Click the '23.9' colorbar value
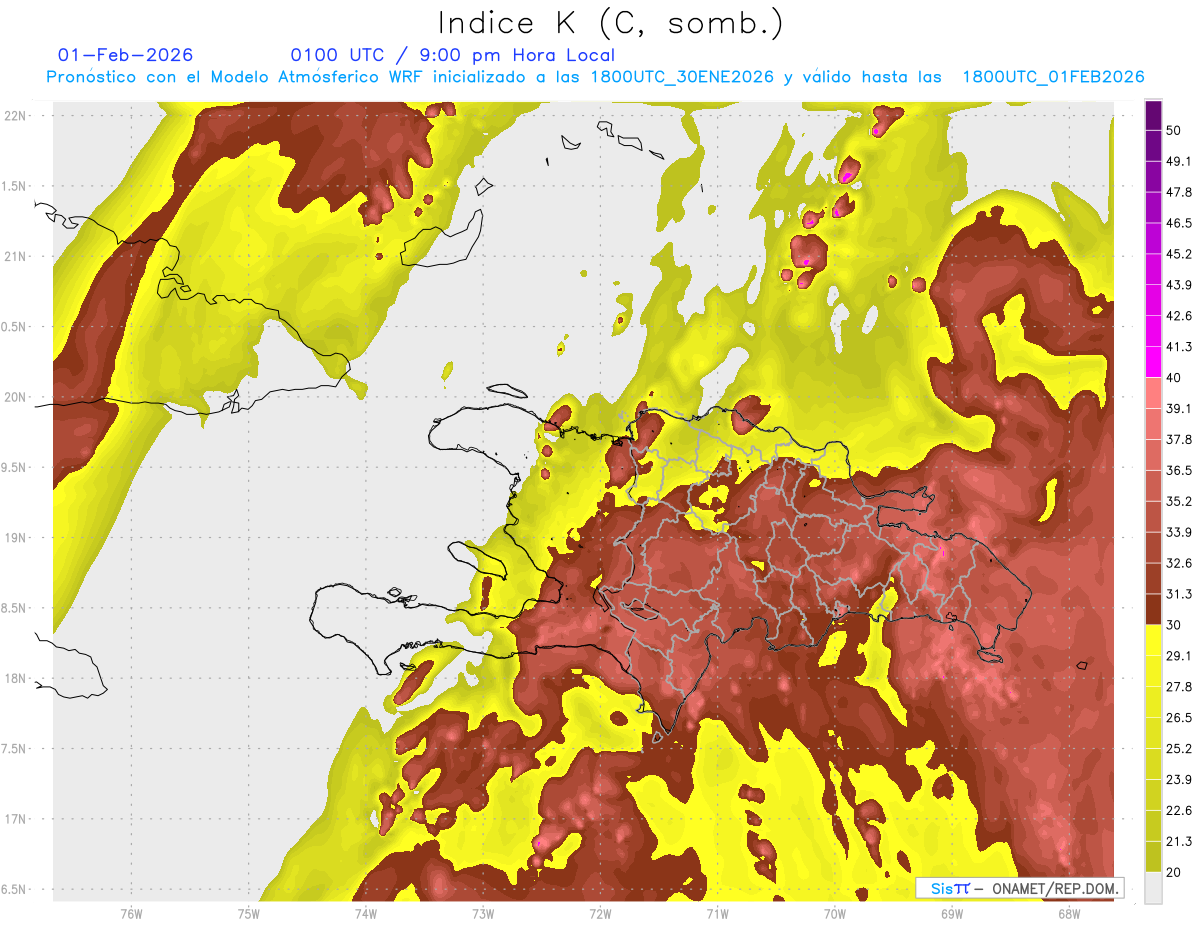The height and width of the screenshot is (927, 1200). [1179, 780]
